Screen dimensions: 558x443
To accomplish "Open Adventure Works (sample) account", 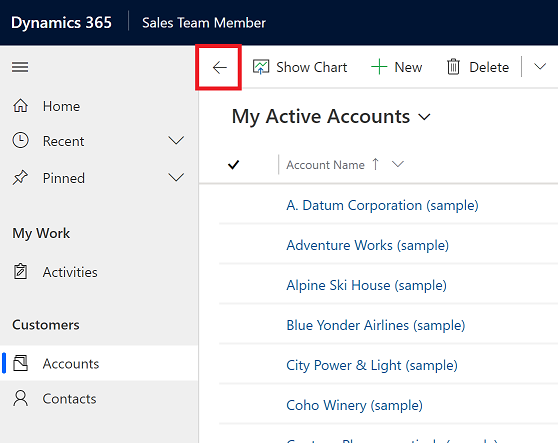I will pos(368,245).
